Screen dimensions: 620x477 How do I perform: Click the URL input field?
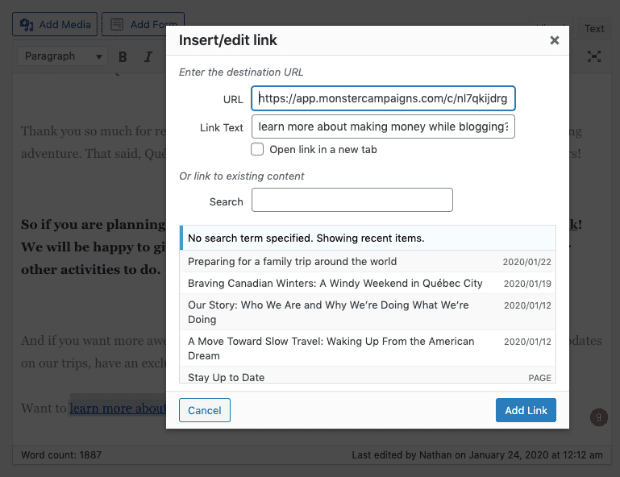383,98
